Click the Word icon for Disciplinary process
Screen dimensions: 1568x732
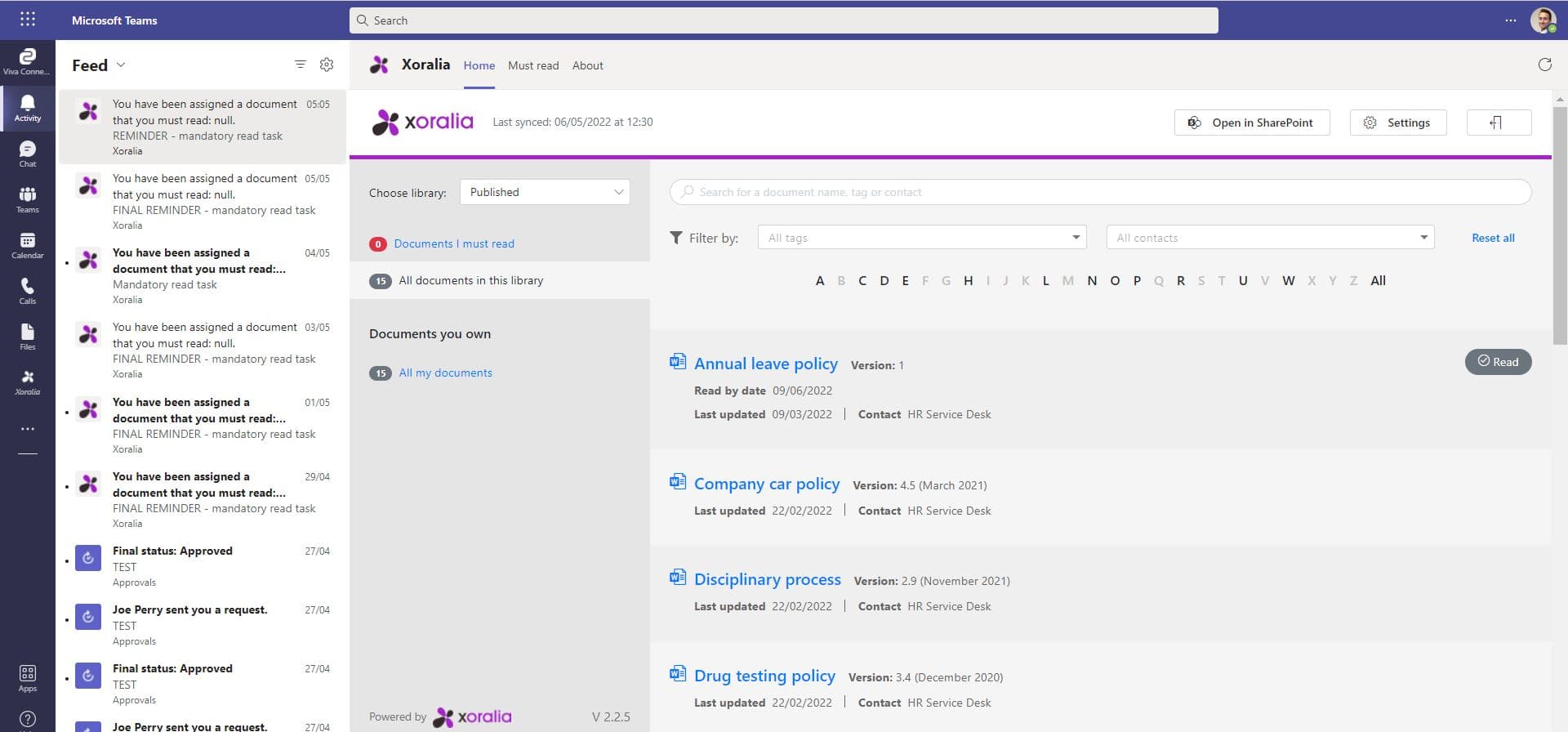(677, 577)
